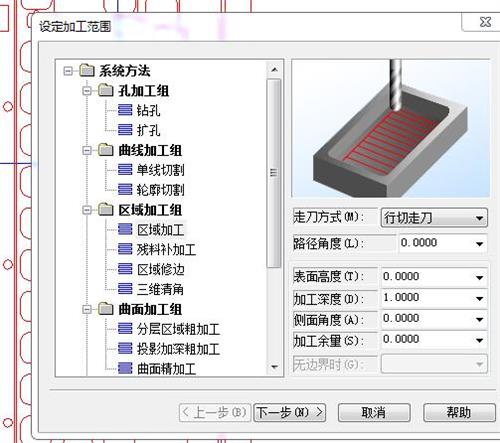Open the 走刀方式 dropdown
The height and width of the screenshot is (443, 500).
point(434,218)
